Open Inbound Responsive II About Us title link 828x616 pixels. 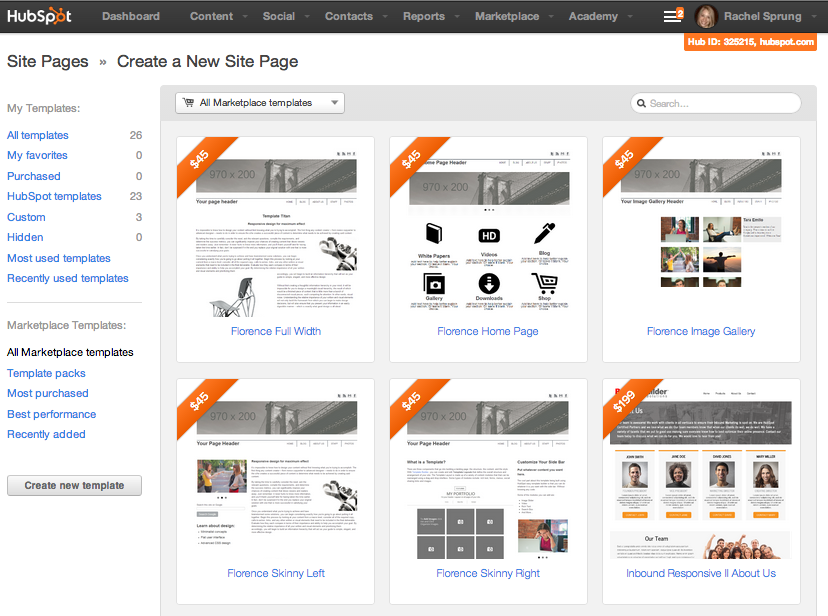701,573
